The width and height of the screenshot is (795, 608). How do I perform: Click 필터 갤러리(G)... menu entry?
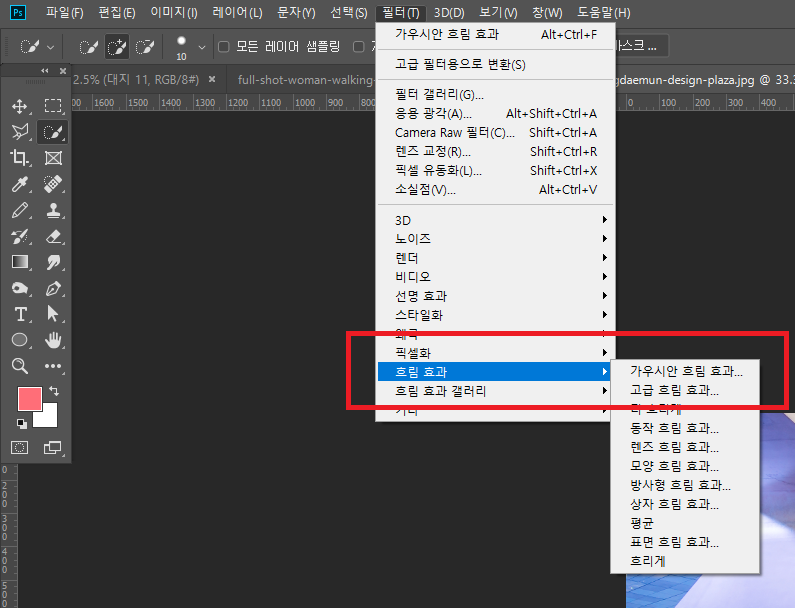click(x=439, y=94)
